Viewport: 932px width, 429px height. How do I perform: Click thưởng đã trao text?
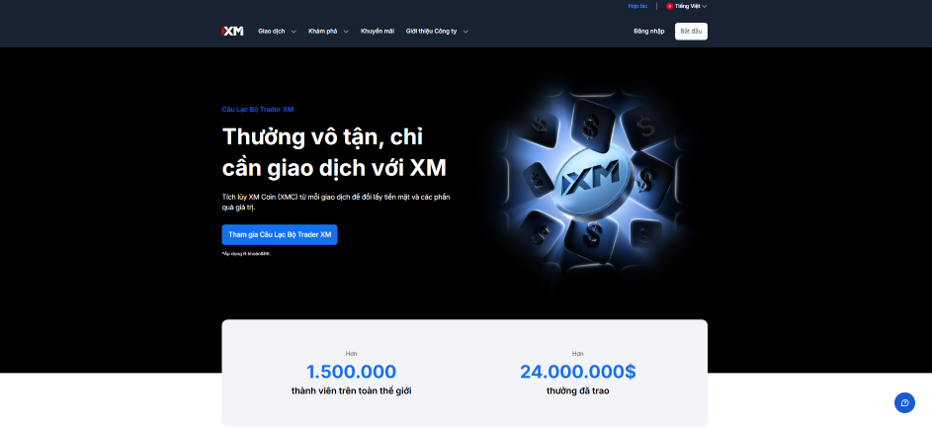pyautogui.click(x=578, y=391)
